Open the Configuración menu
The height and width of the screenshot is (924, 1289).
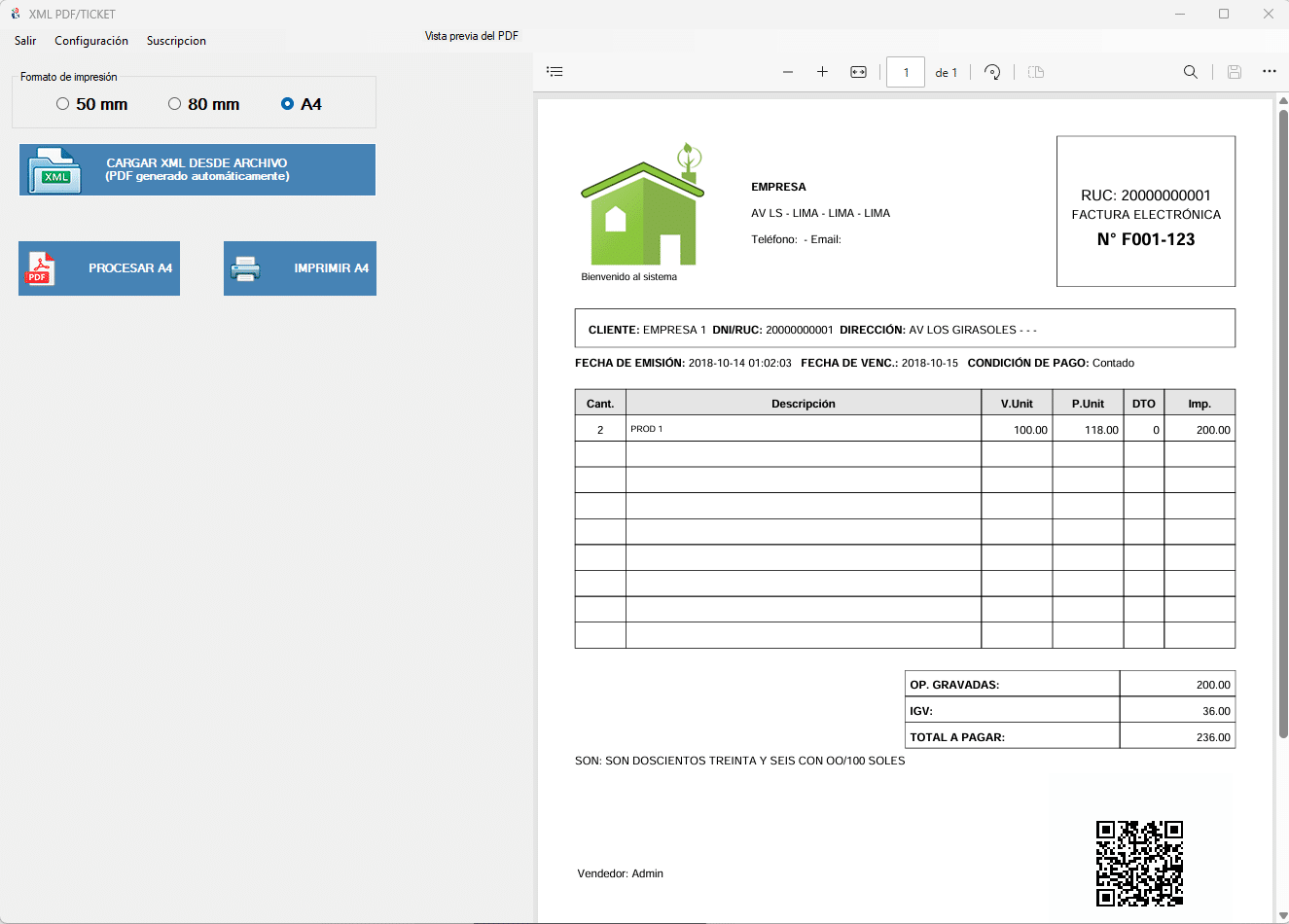coord(91,41)
